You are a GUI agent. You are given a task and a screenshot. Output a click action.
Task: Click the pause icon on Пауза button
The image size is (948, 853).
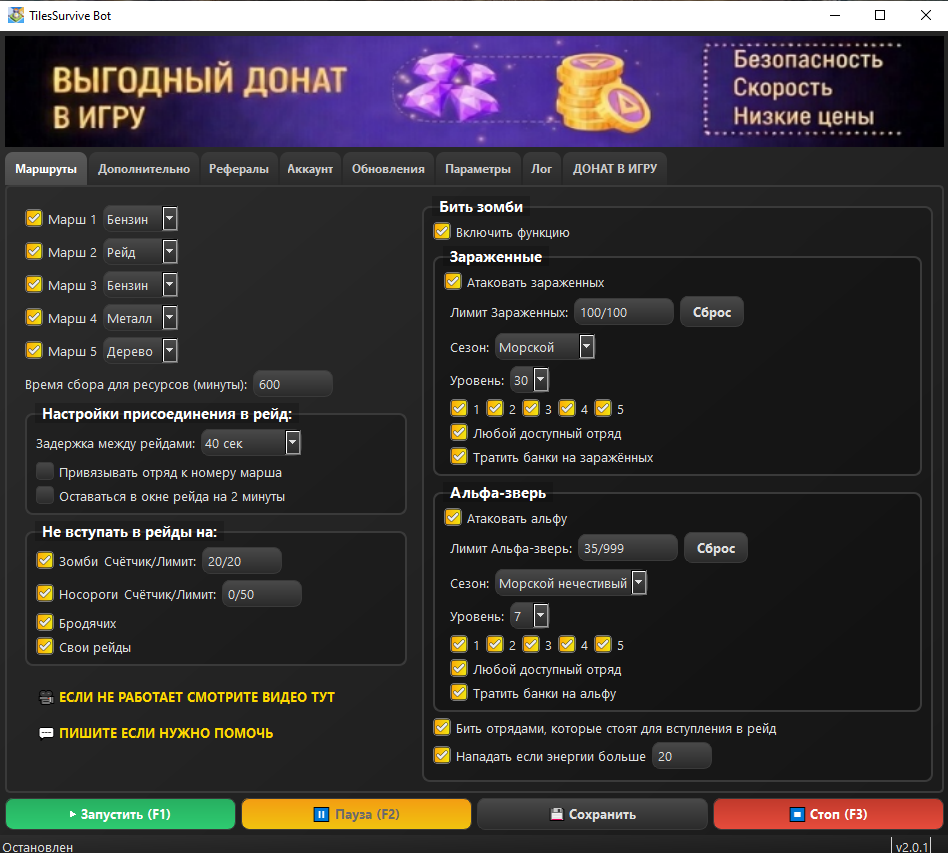click(321, 814)
